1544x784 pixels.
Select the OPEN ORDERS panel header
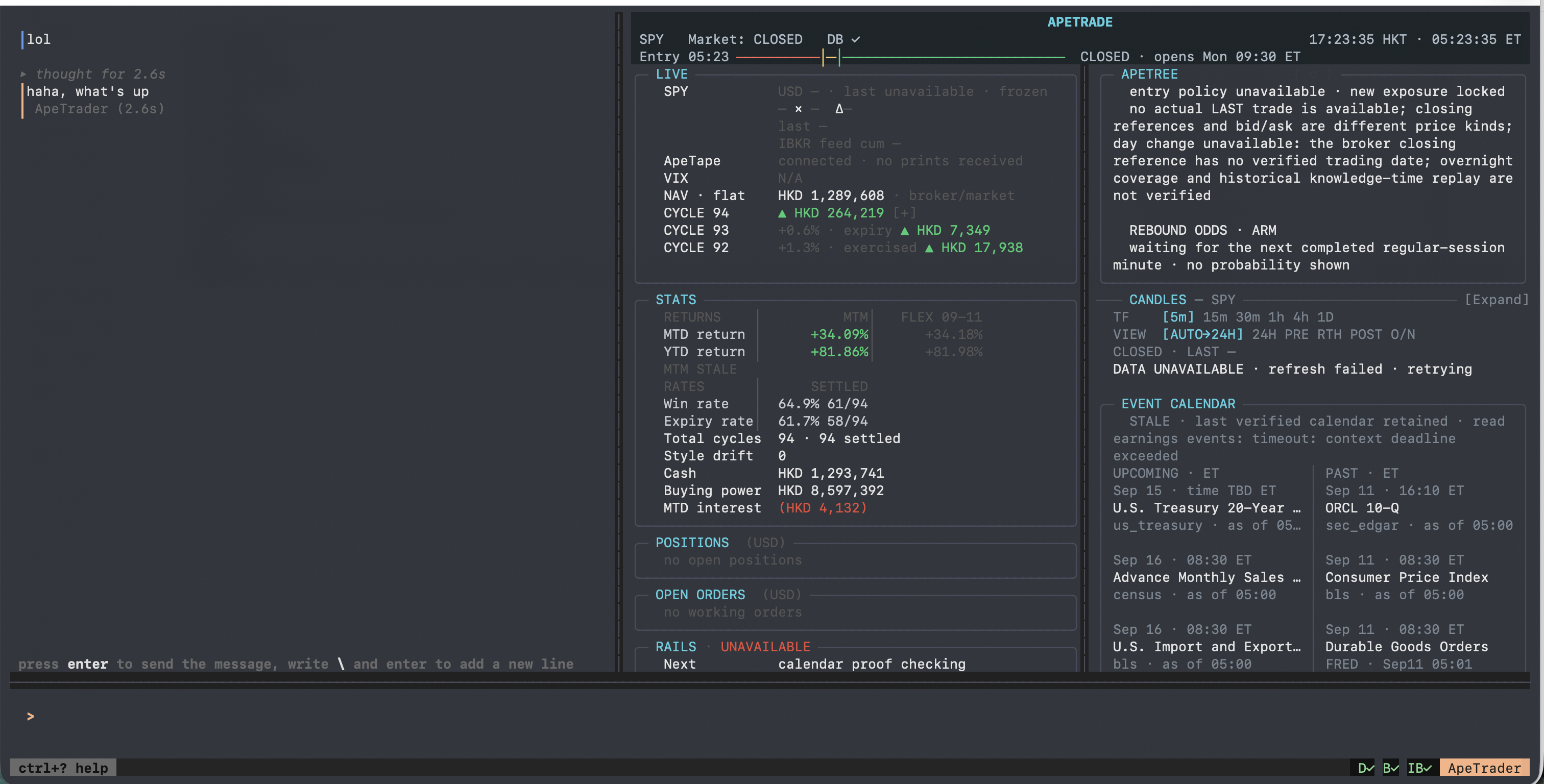[x=700, y=595]
